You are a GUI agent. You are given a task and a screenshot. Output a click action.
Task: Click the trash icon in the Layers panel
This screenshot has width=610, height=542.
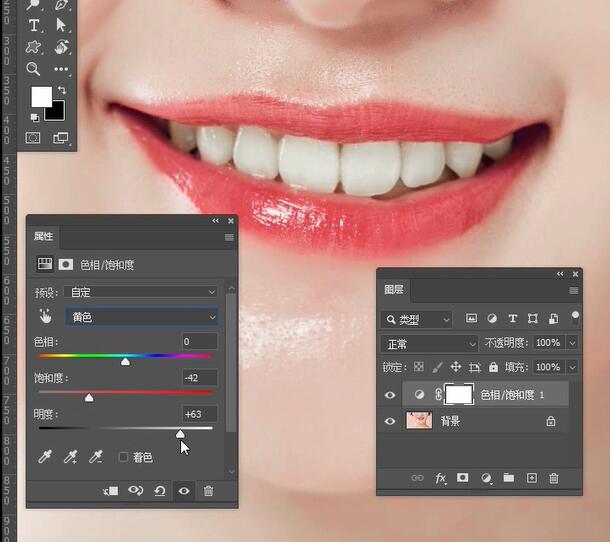coord(553,479)
